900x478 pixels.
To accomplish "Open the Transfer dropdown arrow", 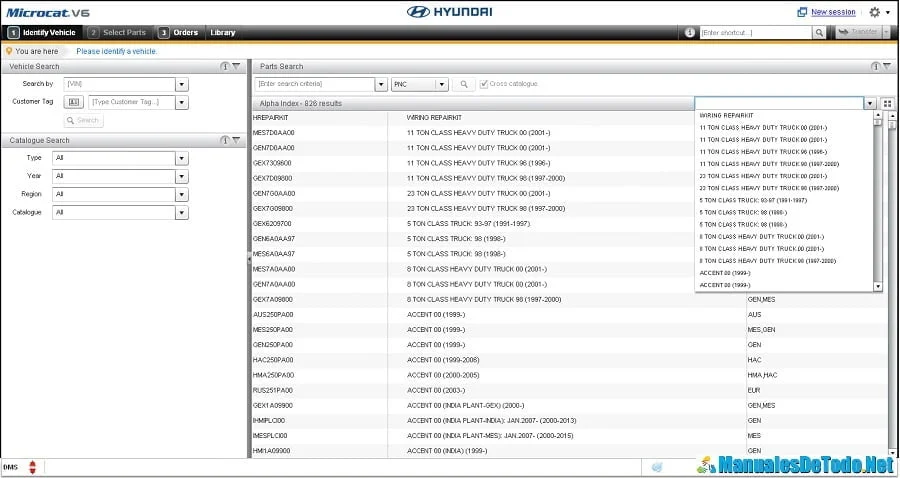I will [x=887, y=32].
